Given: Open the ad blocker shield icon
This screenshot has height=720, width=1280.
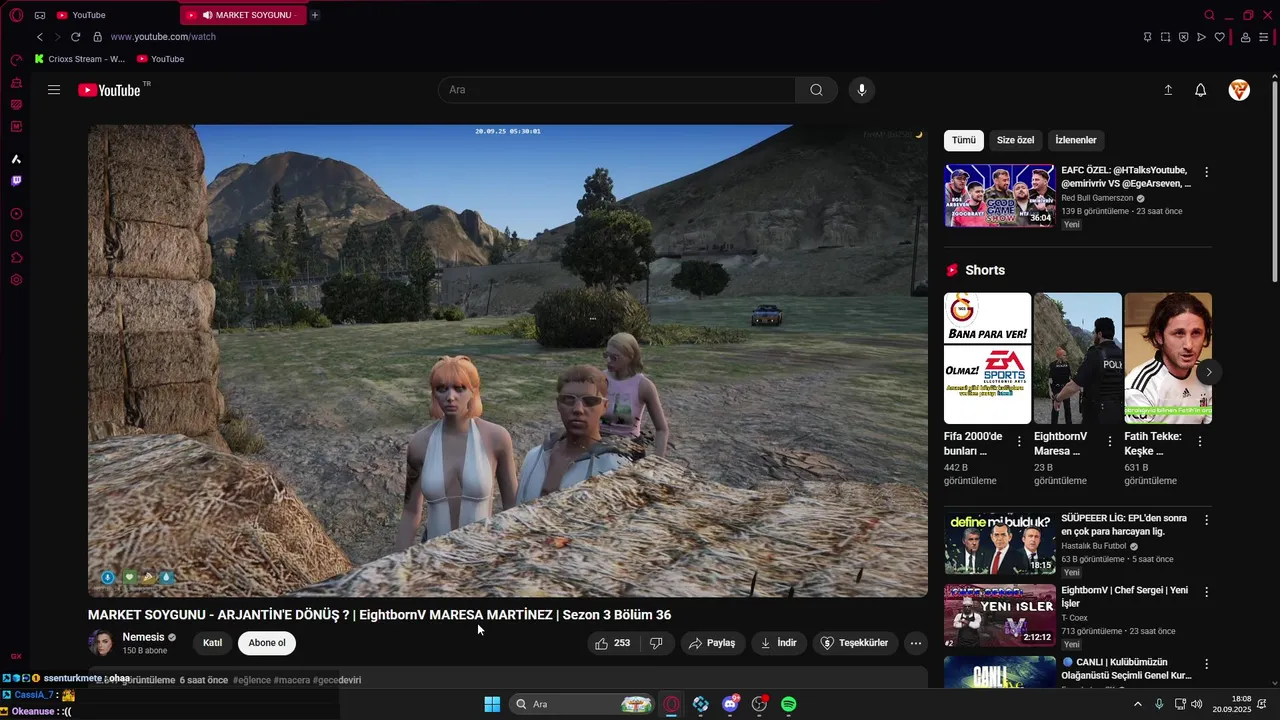Looking at the screenshot, I should (1183, 37).
